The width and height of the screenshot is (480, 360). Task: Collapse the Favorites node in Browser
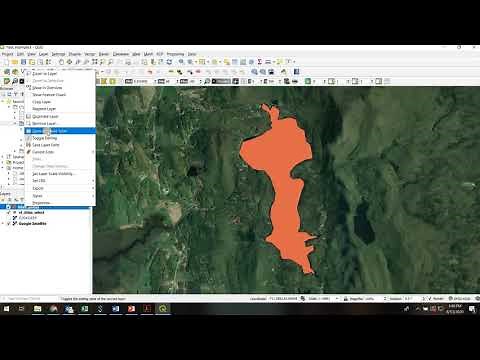coord(3,101)
